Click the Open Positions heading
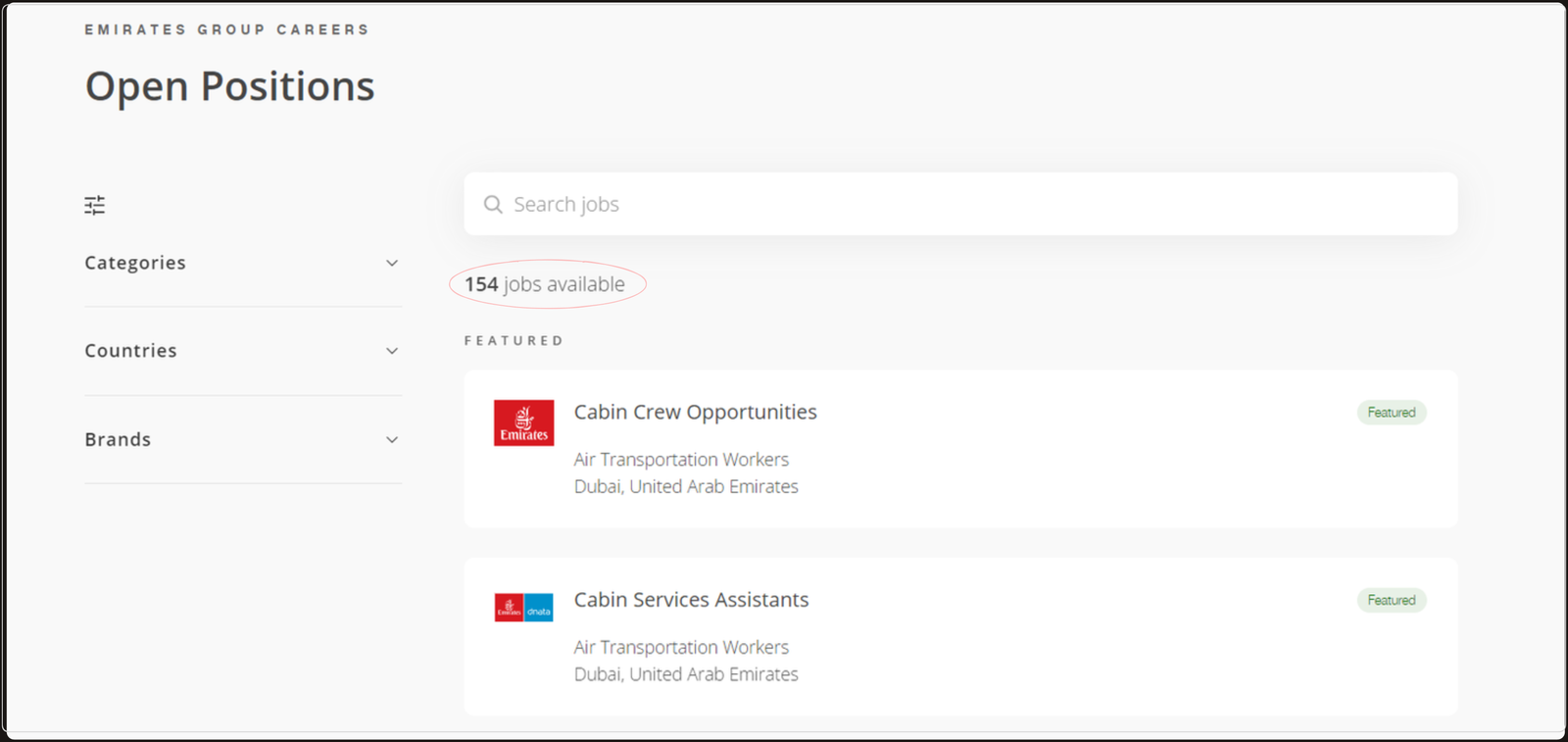This screenshot has width=1568, height=742. pyautogui.click(x=229, y=86)
